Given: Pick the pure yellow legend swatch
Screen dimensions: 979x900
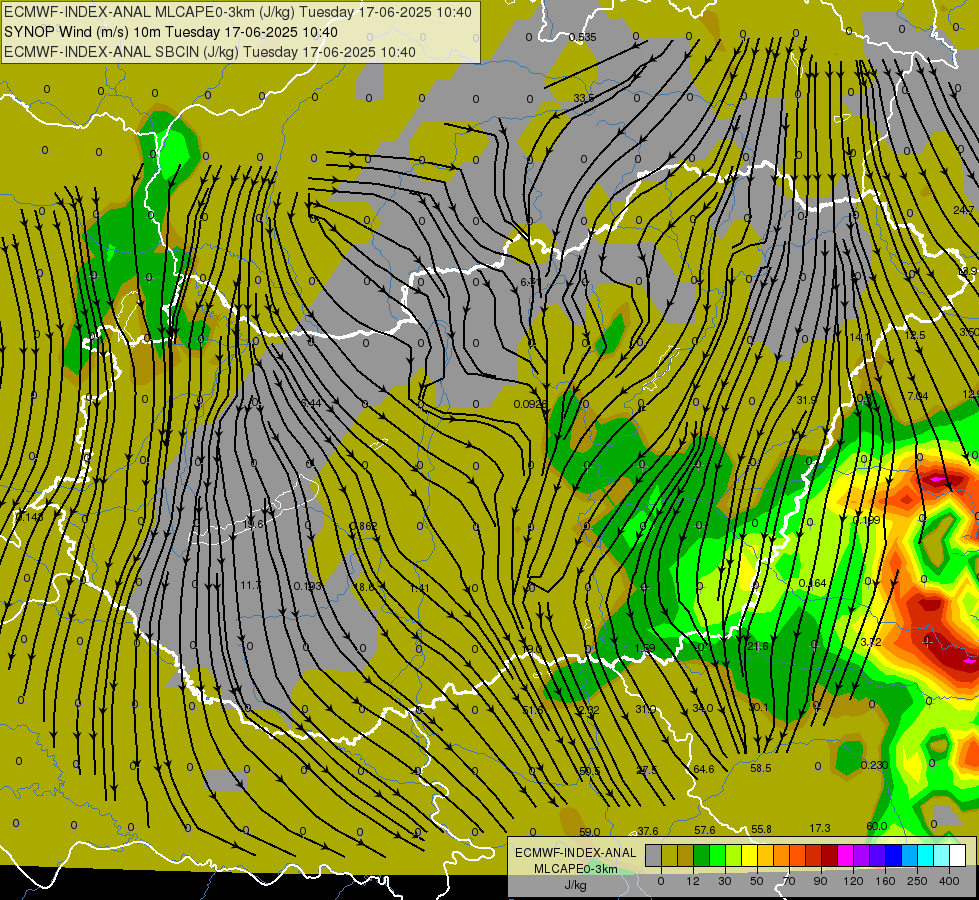Looking at the screenshot, I should tap(750, 856).
